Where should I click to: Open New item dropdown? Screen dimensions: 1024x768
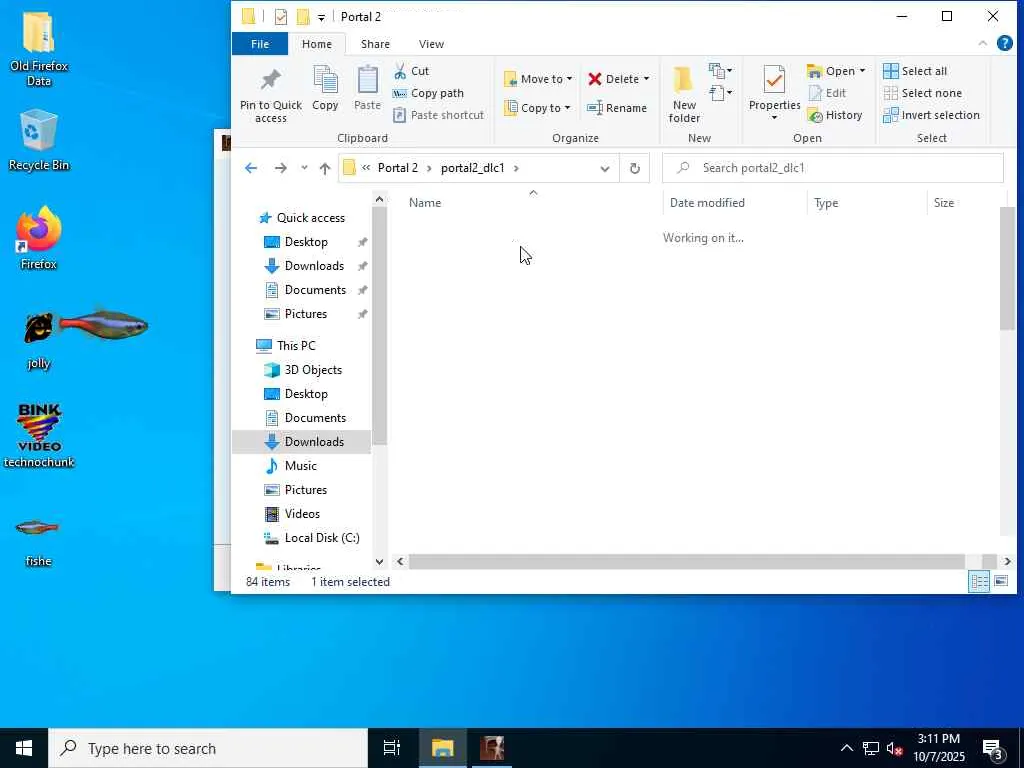720,71
